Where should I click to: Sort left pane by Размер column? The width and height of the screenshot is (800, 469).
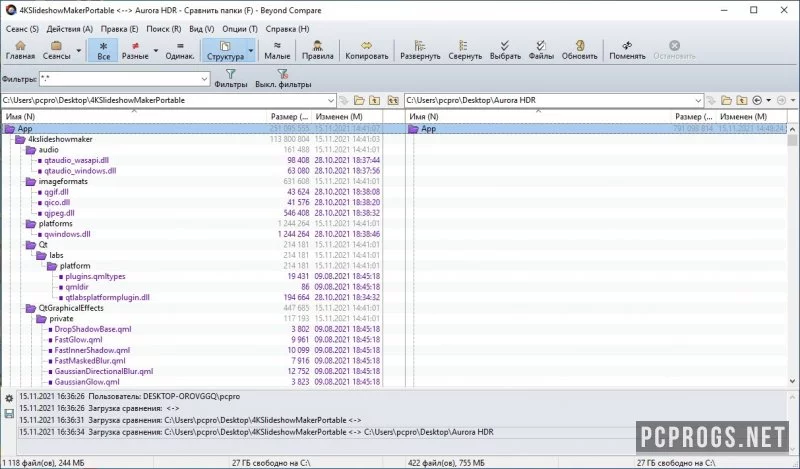click(289, 117)
